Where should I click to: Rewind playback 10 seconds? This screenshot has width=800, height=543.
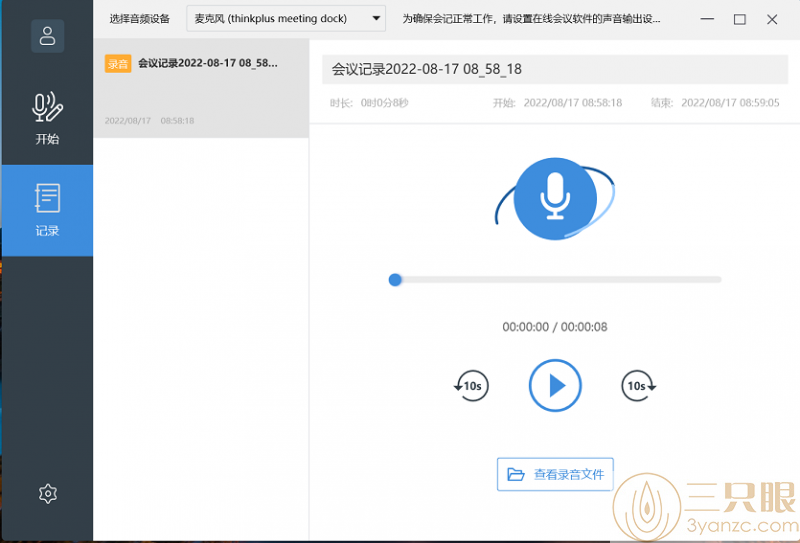click(471, 385)
